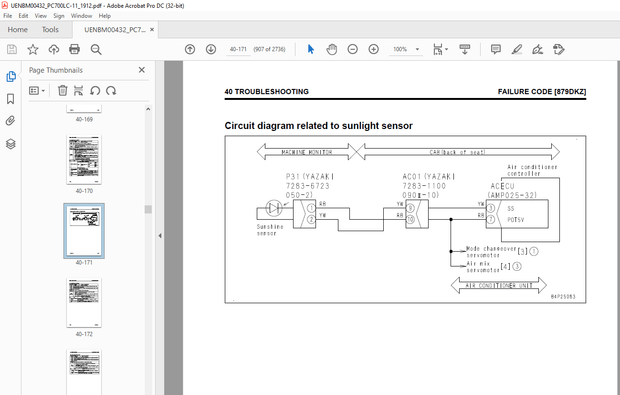The image size is (620, 395).
Task: Open Layers panel icon
Action: [x=11, y=144]
